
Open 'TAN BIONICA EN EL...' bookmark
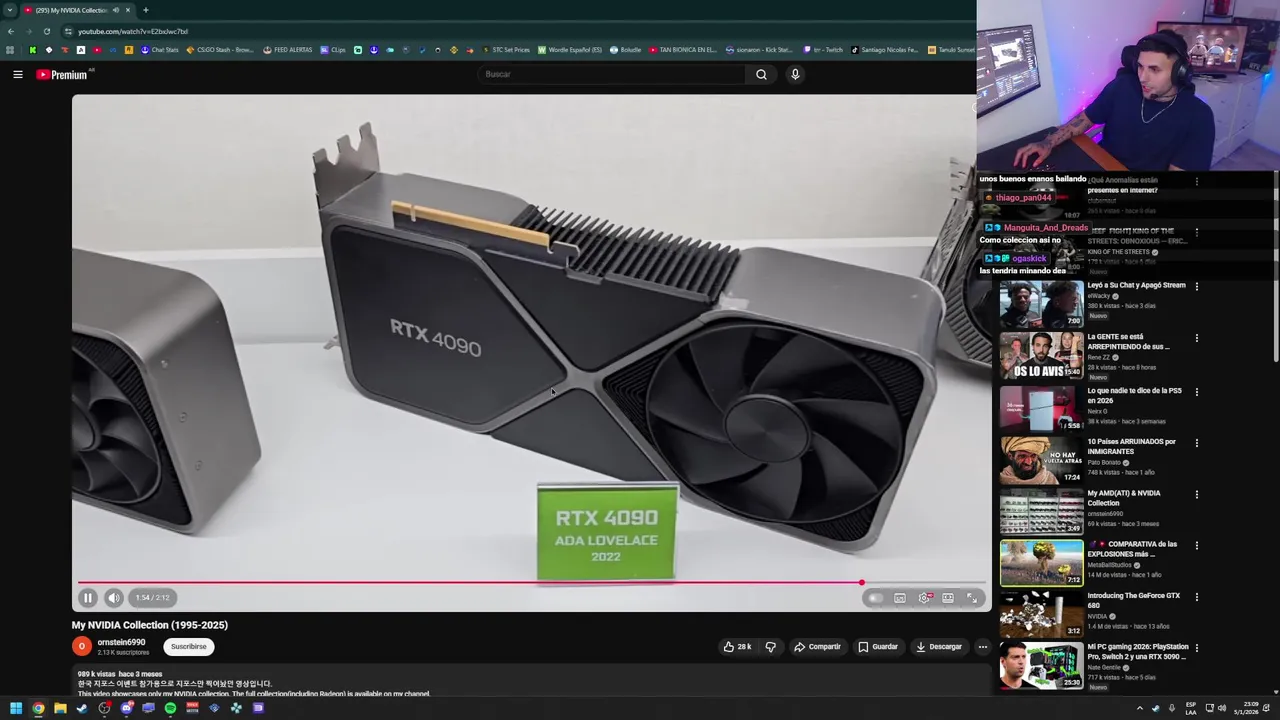point(683,50)
